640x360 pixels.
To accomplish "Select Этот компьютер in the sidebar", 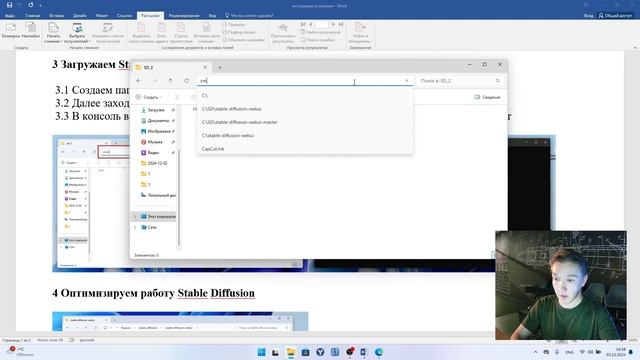I will (x=158, y=217).
